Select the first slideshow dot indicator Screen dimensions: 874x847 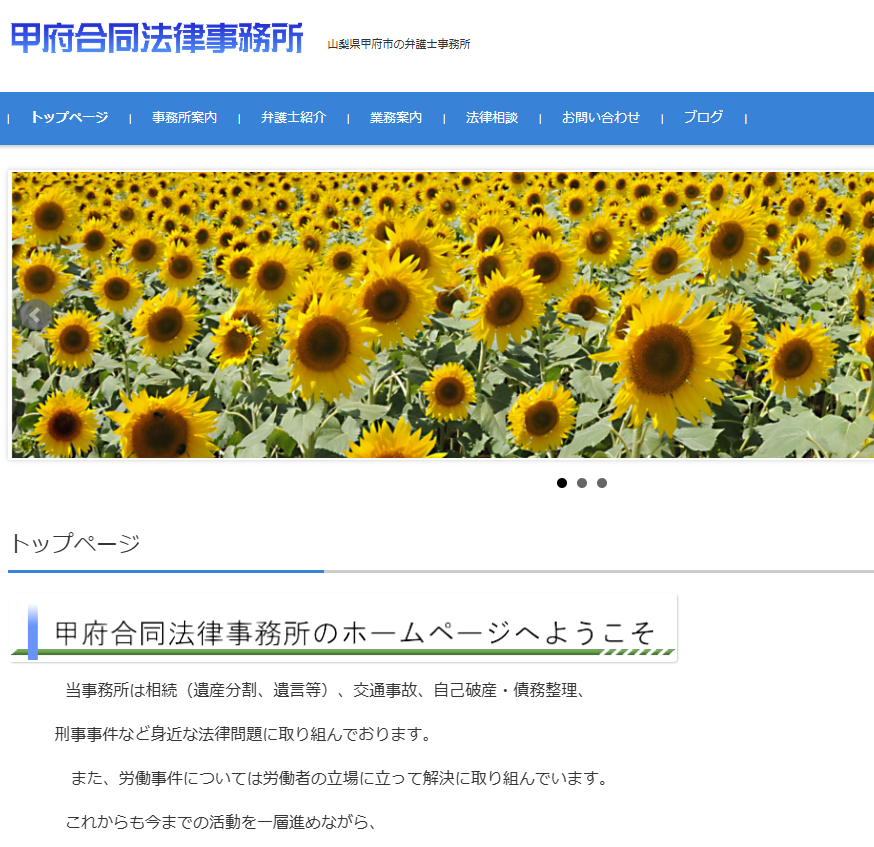pyautogui.click(x=562, y=483)
